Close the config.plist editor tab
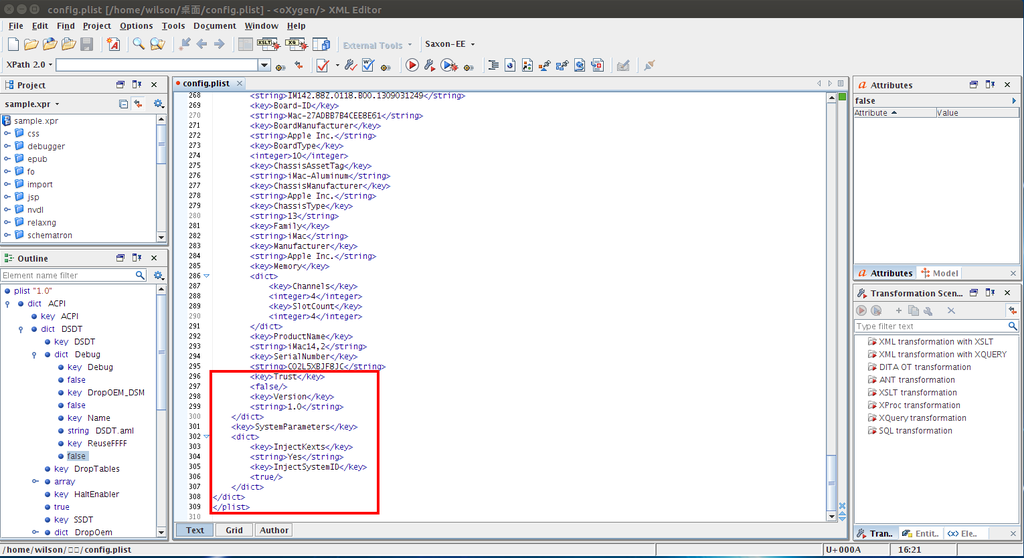Viewport: 1024px width, 558px height. point(240,83)
